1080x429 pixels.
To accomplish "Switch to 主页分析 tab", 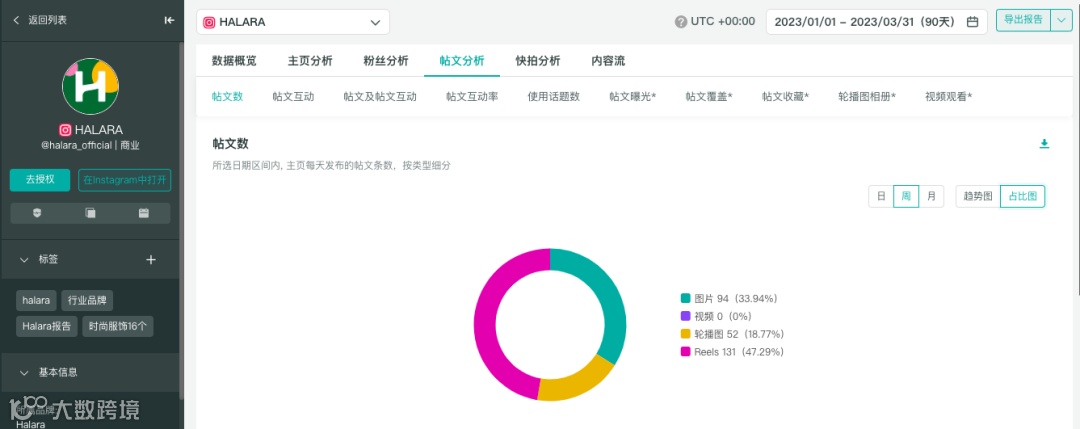I will [x=310, y=61].
